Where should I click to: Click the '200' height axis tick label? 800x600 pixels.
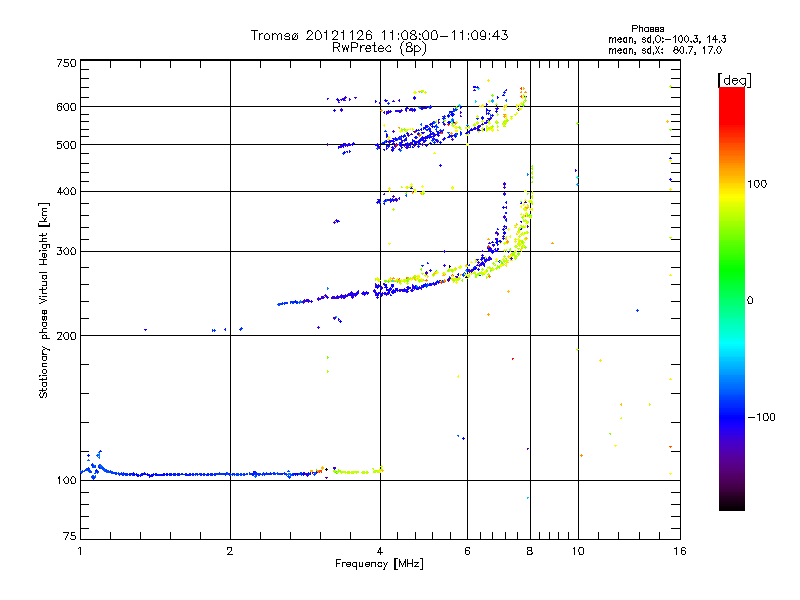point(66,336)
